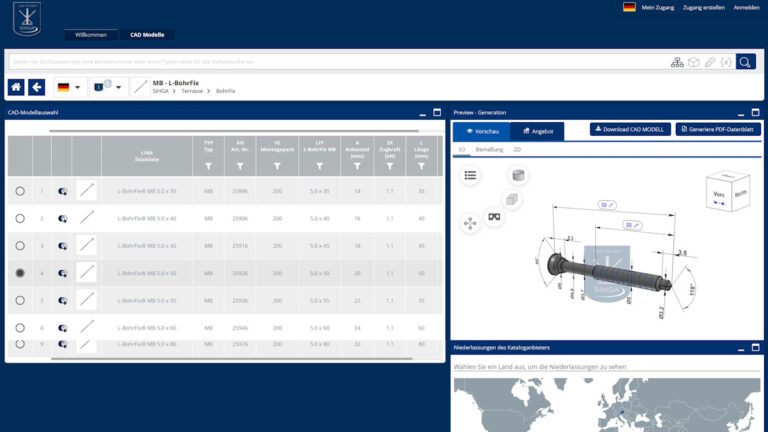
Task: Click the cylinder shading icon in the viewer
Action: click(x=517, y=176)
